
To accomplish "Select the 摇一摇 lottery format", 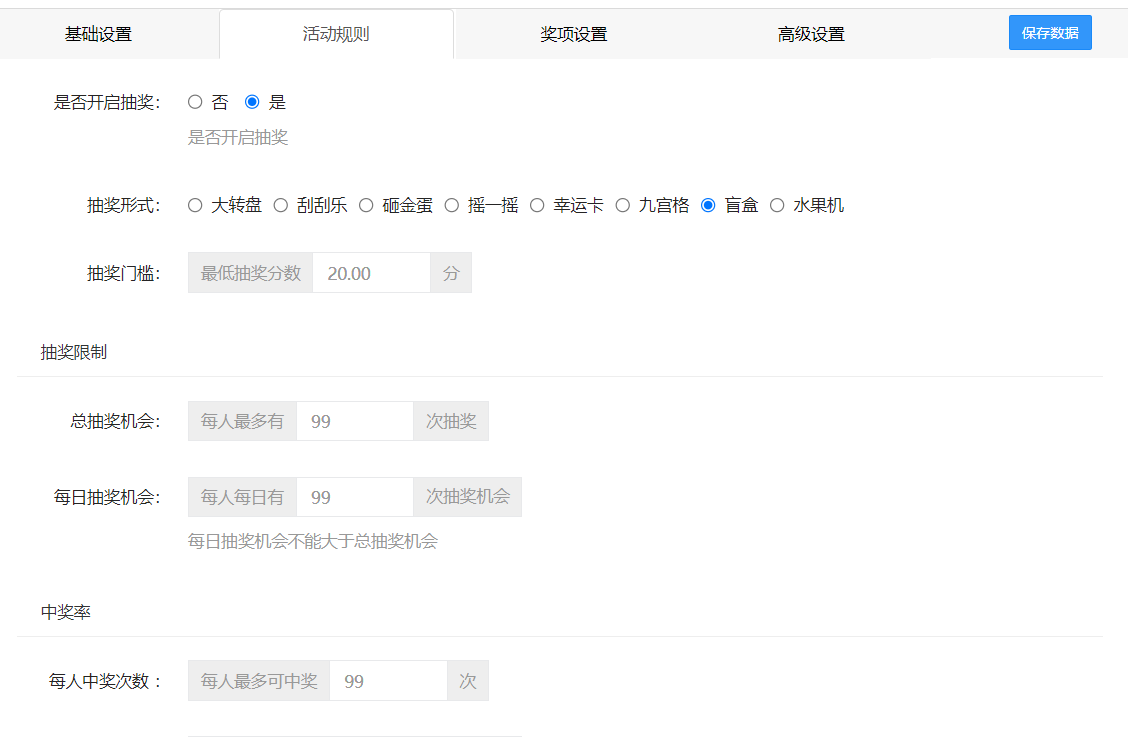I will pos(452,205).
